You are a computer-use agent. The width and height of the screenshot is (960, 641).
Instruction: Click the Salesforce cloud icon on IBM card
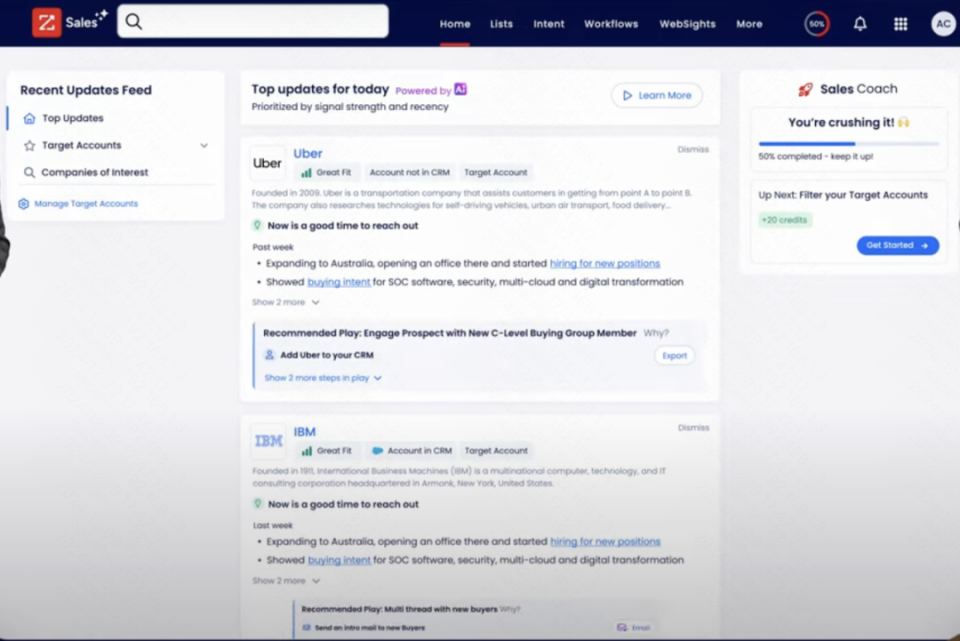click(x=377, y=451)
